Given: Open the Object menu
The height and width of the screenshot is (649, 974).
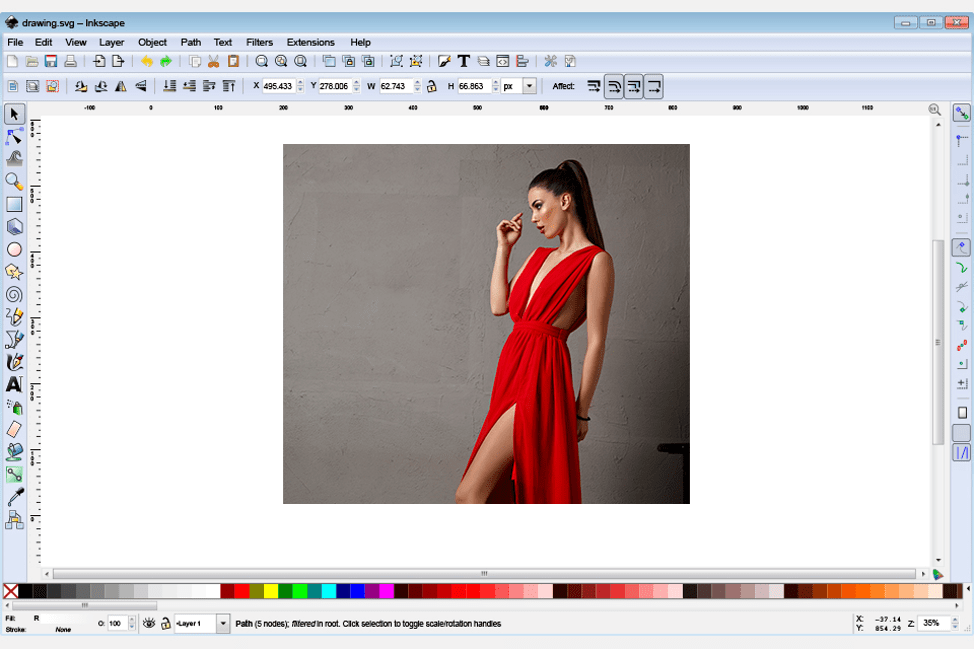Looking at the screenshot, I should coord(152,42).
